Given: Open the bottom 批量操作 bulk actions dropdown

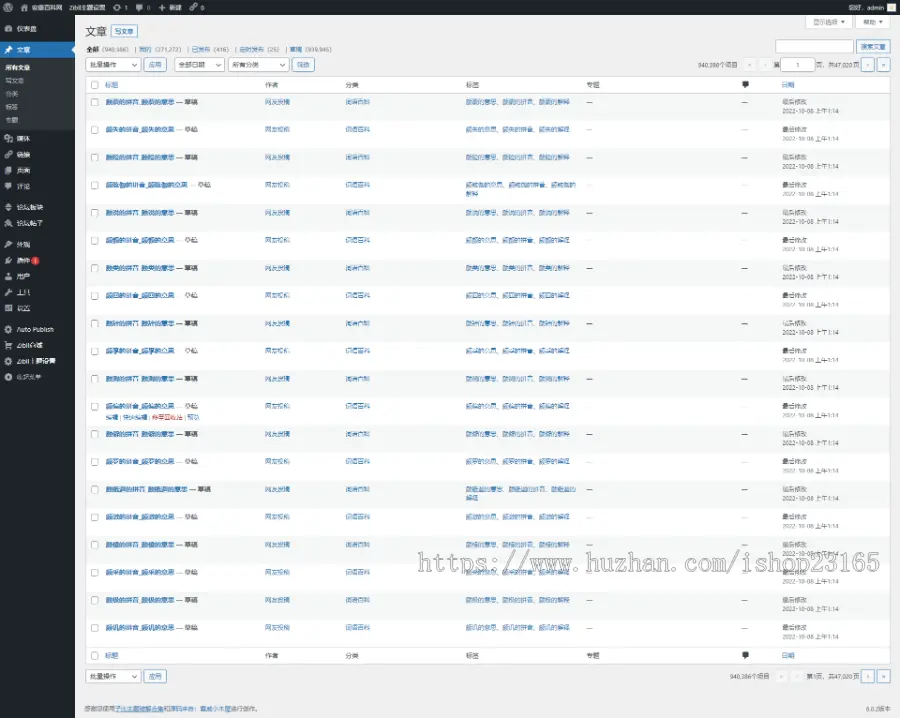Looking at the screenshot, I should [x=112, y=676].
